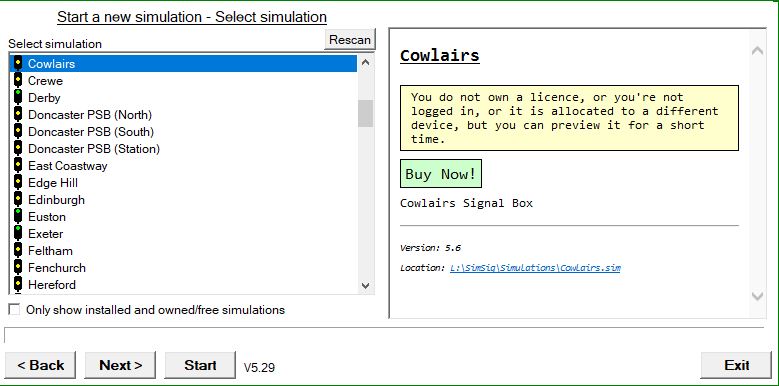The width and height of the screenshot is (779, 386).
Task: Pick the Edinburgh simulation
Action: (183, 200)
